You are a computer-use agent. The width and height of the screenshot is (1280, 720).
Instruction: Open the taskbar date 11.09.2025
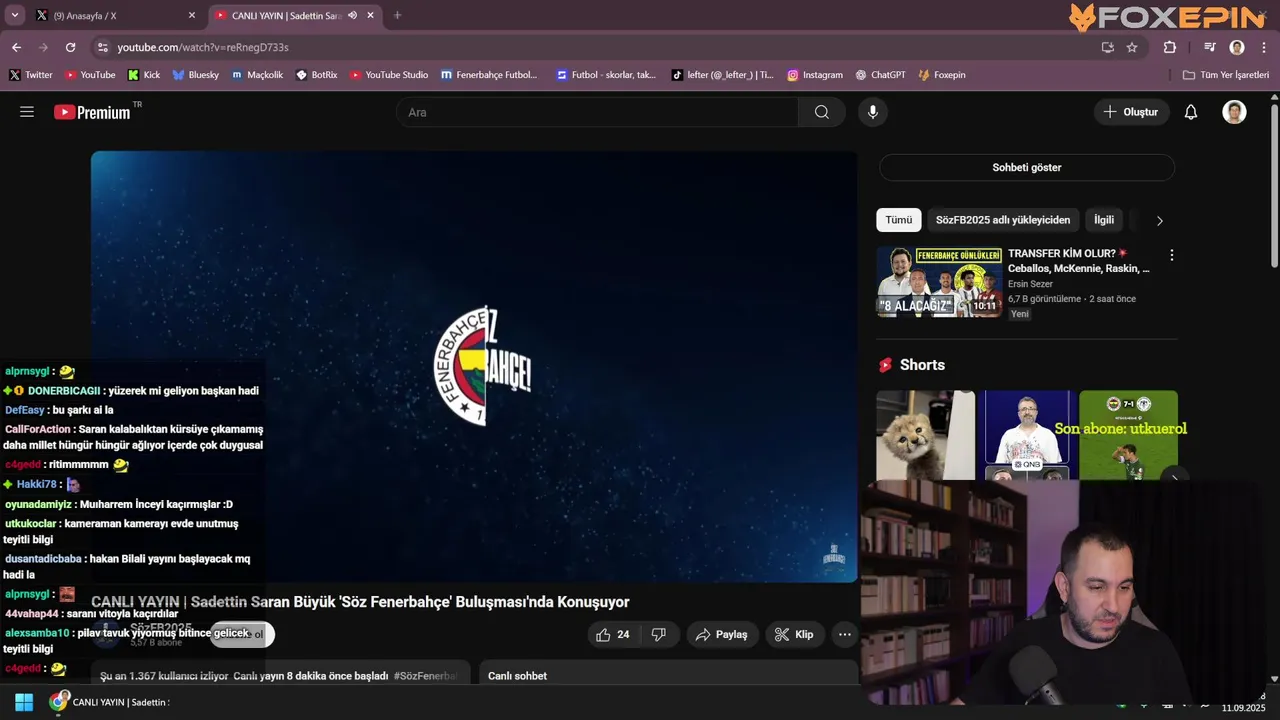pos(1243,708)
